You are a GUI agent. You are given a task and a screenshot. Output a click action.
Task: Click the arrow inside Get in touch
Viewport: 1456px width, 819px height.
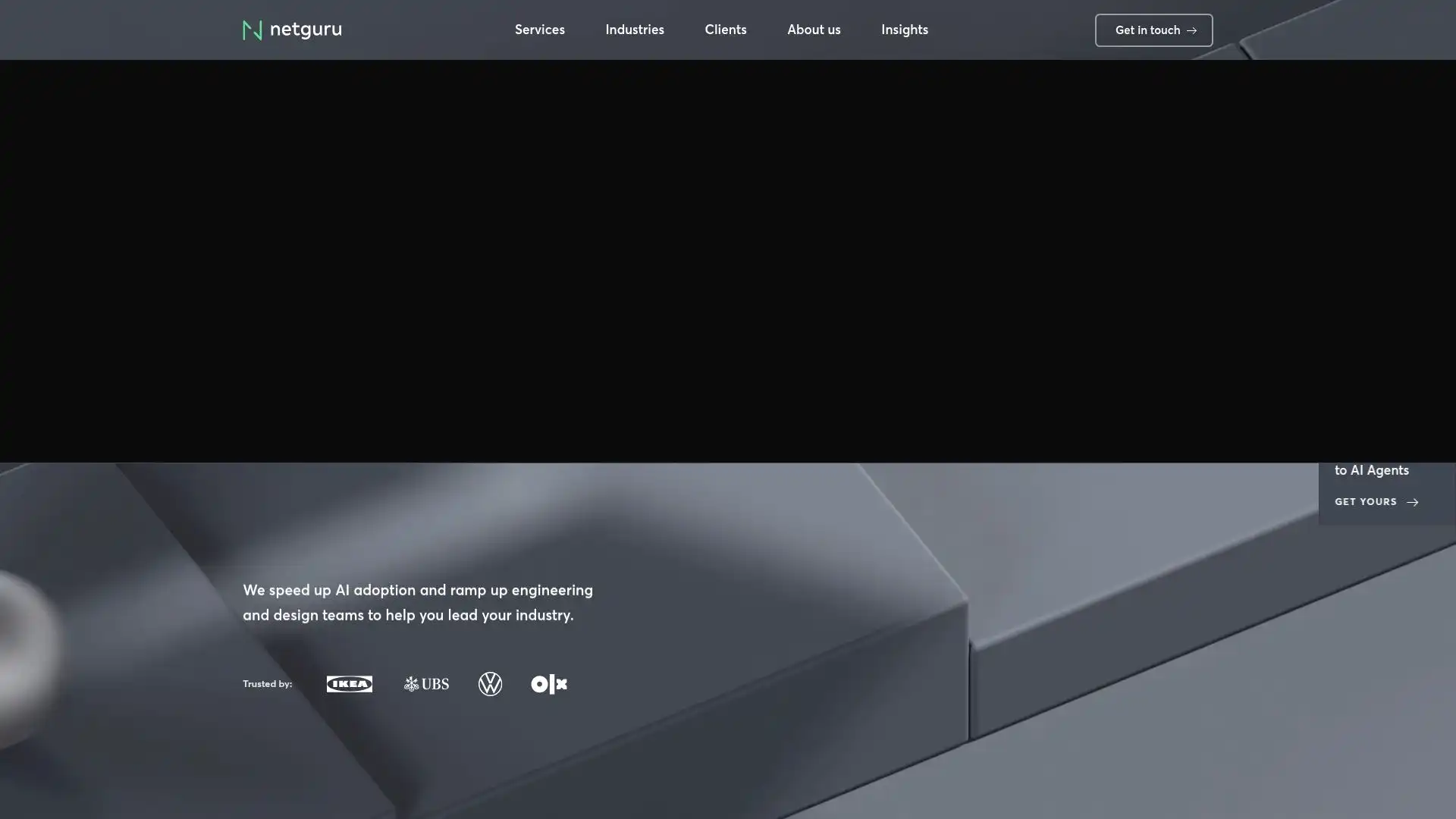pos(1191,31)
